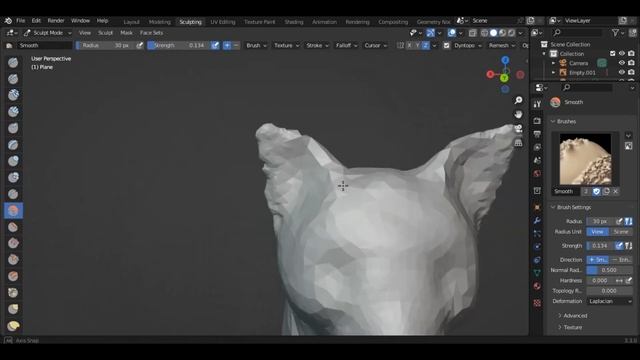Screen dimensions: 640x360
Task: Toggle Dyntopo checkbox in header
Action: point(447,46)
